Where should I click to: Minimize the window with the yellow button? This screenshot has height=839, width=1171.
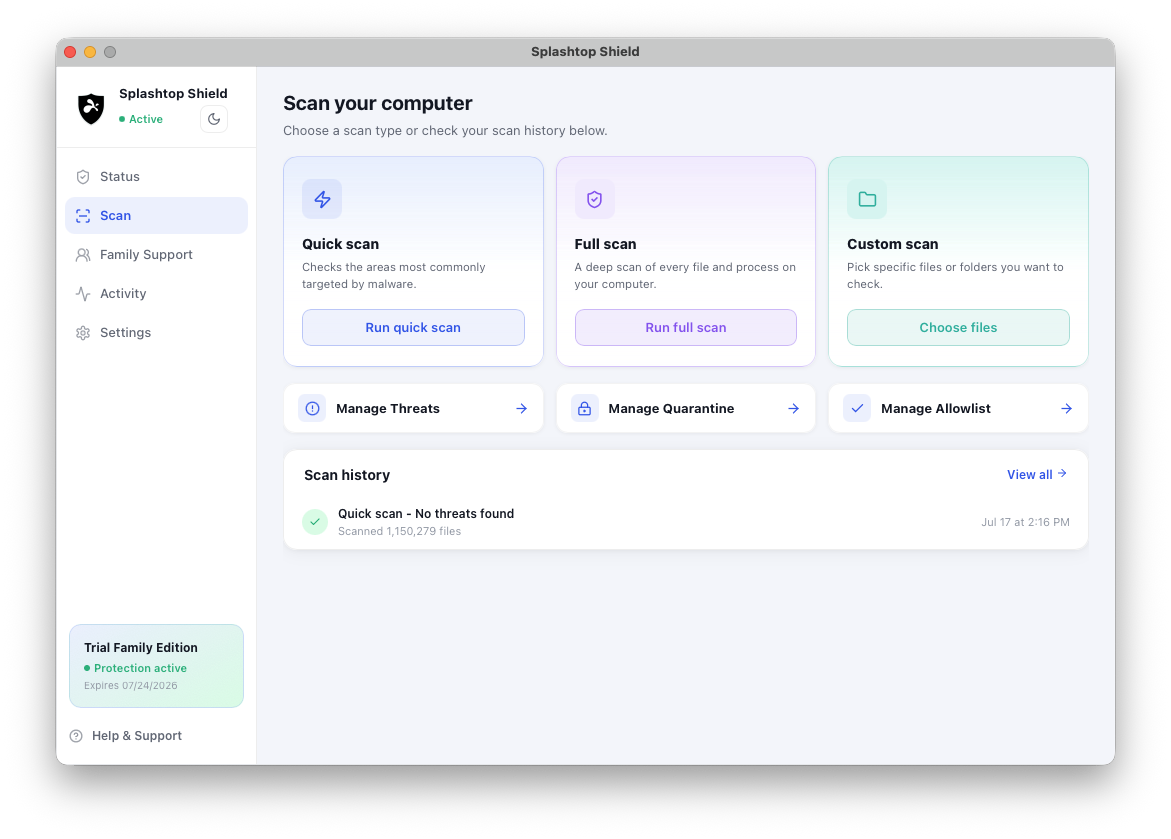(90, 52)
